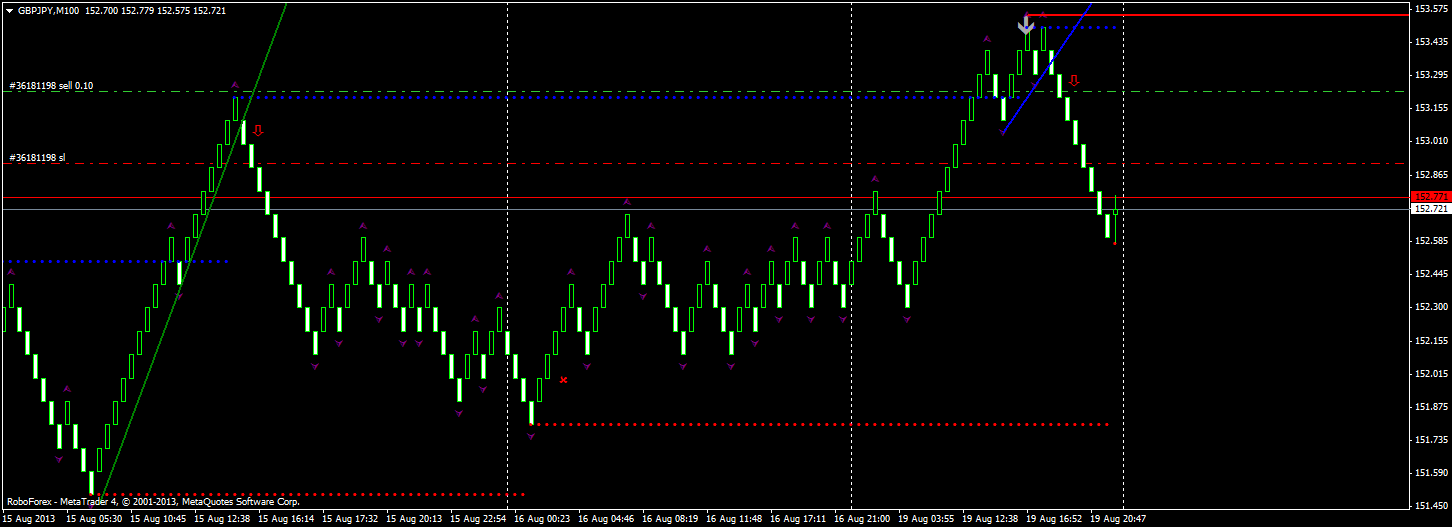This screenshot has height=527, width=1452.
Task: Click the 153.010 price scale label
Action: click(x=1431, y=141)
